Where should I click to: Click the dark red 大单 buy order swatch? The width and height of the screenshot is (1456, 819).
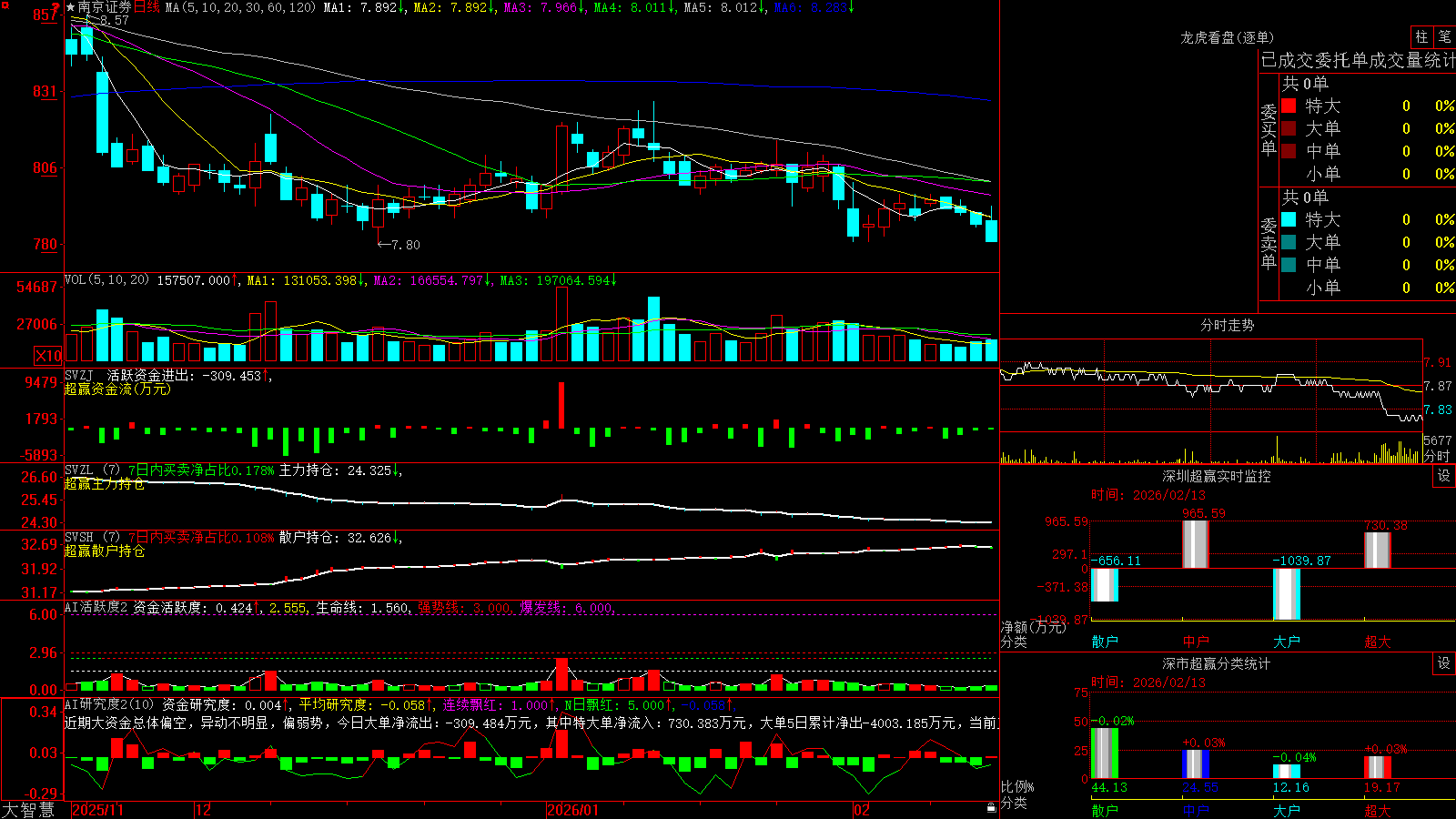tap(1289, 128)
